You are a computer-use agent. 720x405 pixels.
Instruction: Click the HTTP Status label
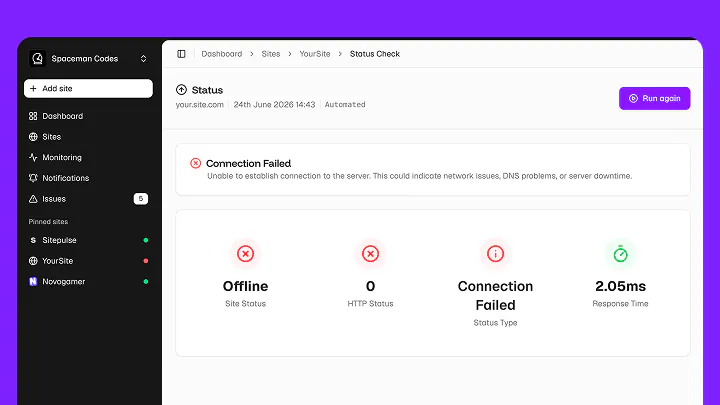[371, 304]
